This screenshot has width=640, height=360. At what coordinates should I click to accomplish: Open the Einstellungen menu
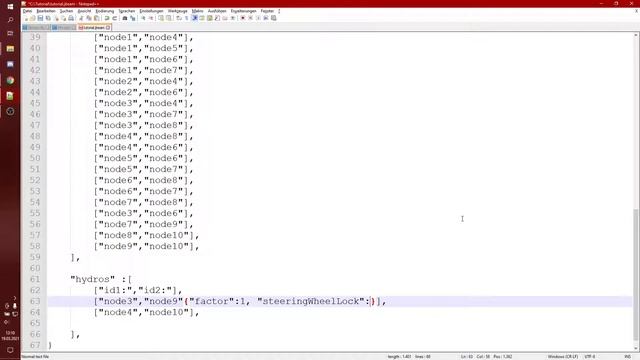click(x=151, y=11)
